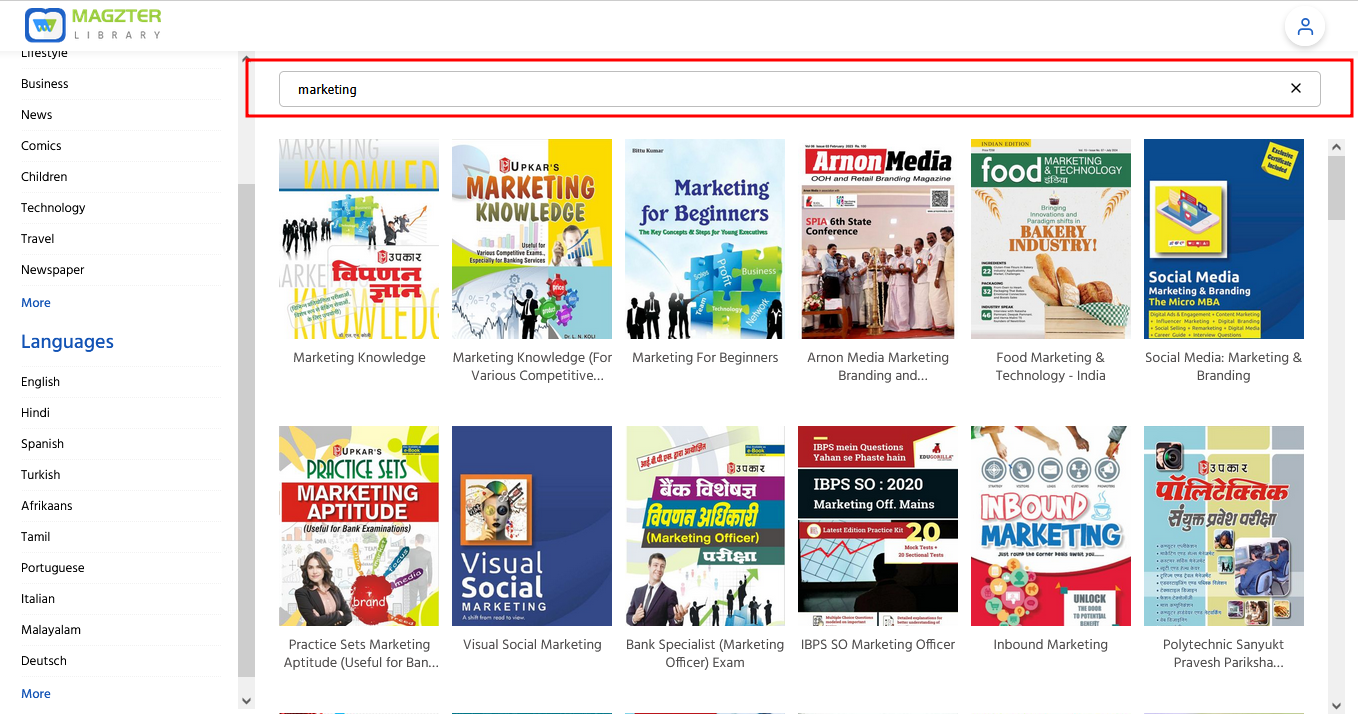Image resolution: width=1358 pixels, height=720 pixels.
Task: Open the Inbound Marketing book cover
Action: click(1051, 526)
